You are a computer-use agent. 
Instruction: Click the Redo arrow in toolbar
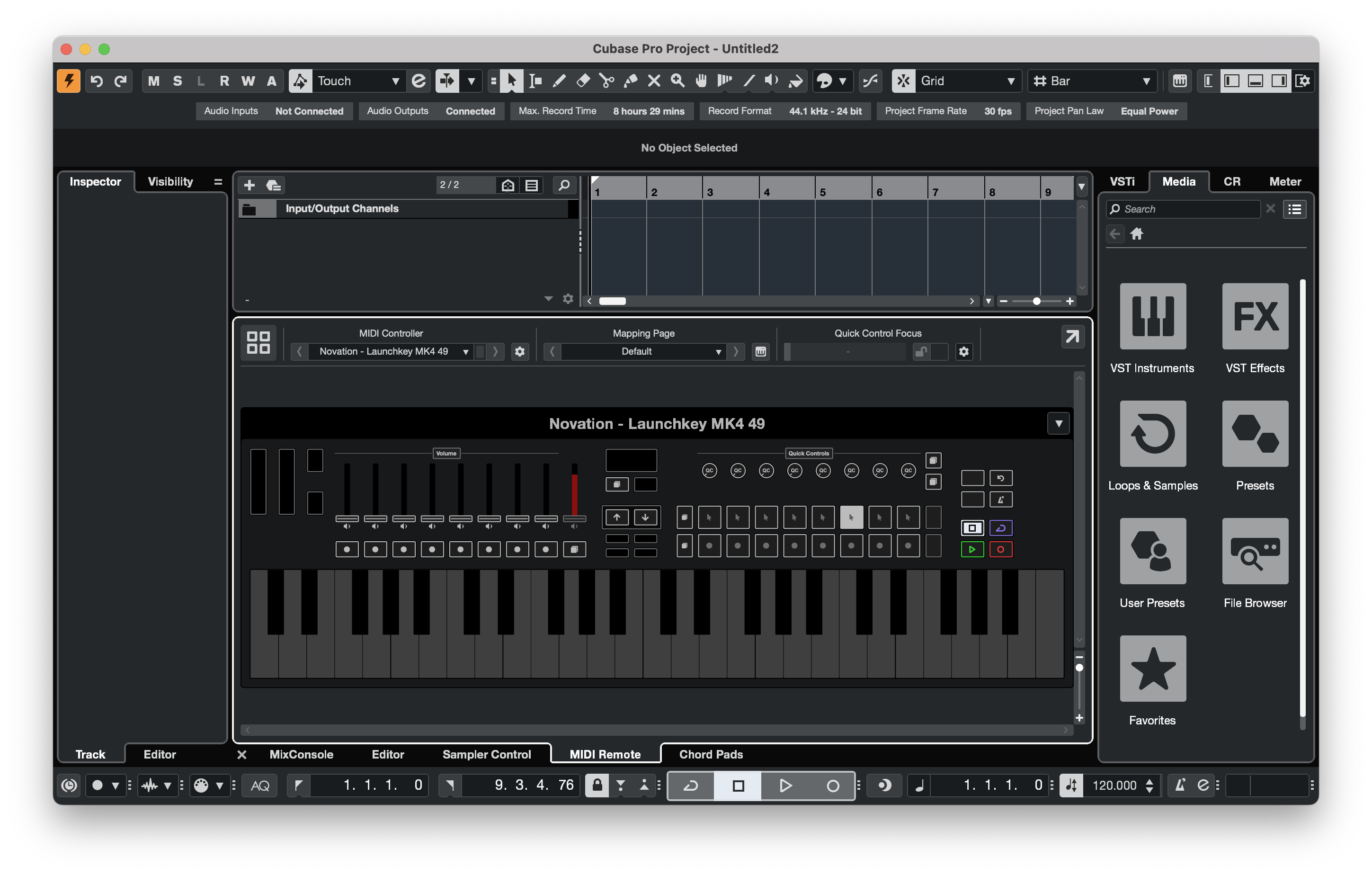tap(120, 81)
